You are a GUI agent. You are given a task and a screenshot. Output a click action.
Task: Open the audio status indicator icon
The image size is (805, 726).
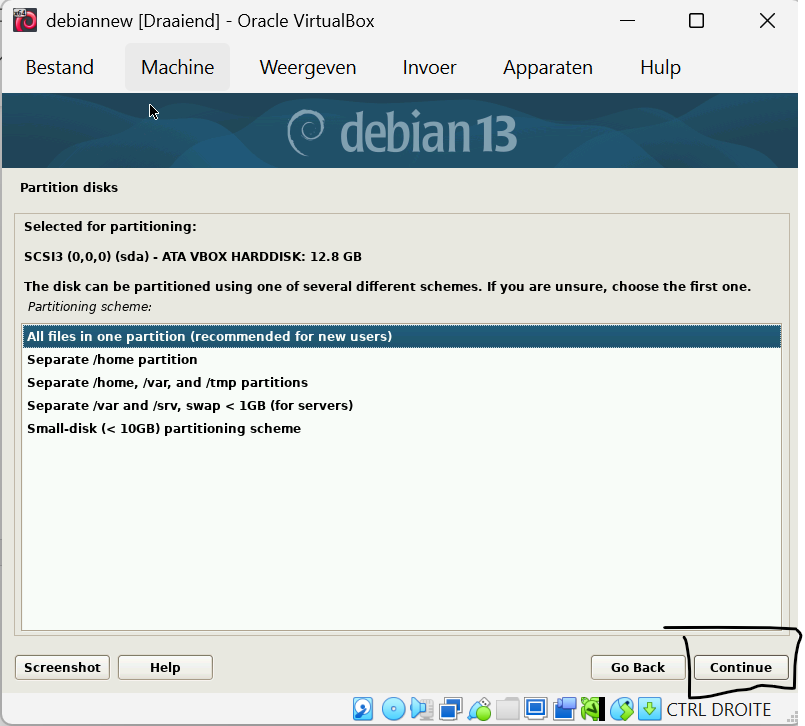coord(422,709)
